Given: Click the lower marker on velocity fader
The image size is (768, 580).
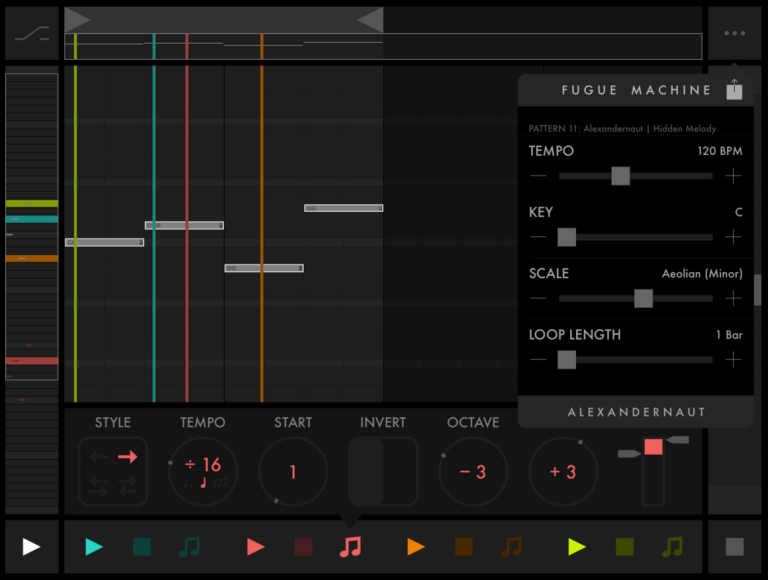Looking at the screenshot, I should pos(629,454).
